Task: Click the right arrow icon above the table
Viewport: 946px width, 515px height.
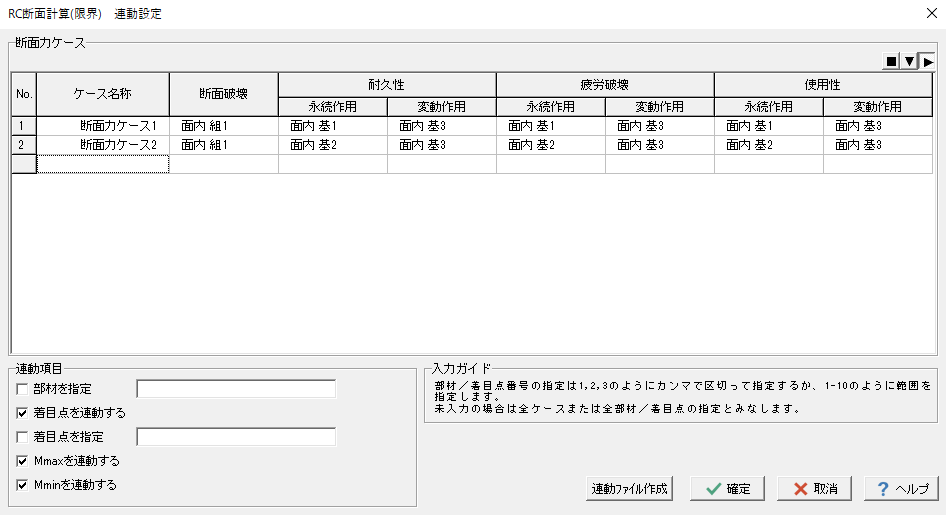Action: tap(927, 62)
